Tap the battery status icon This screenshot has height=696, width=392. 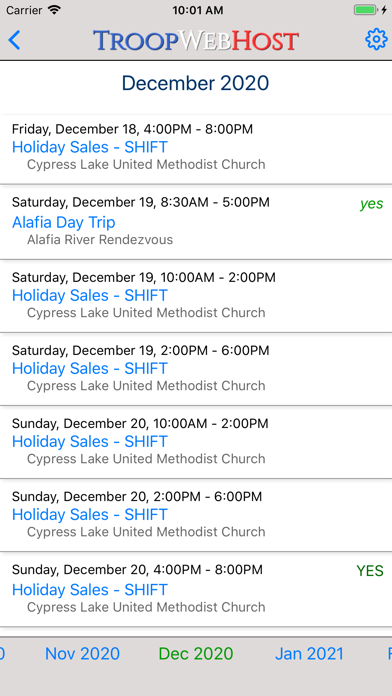pyautogui.click(x=366, y=10)
